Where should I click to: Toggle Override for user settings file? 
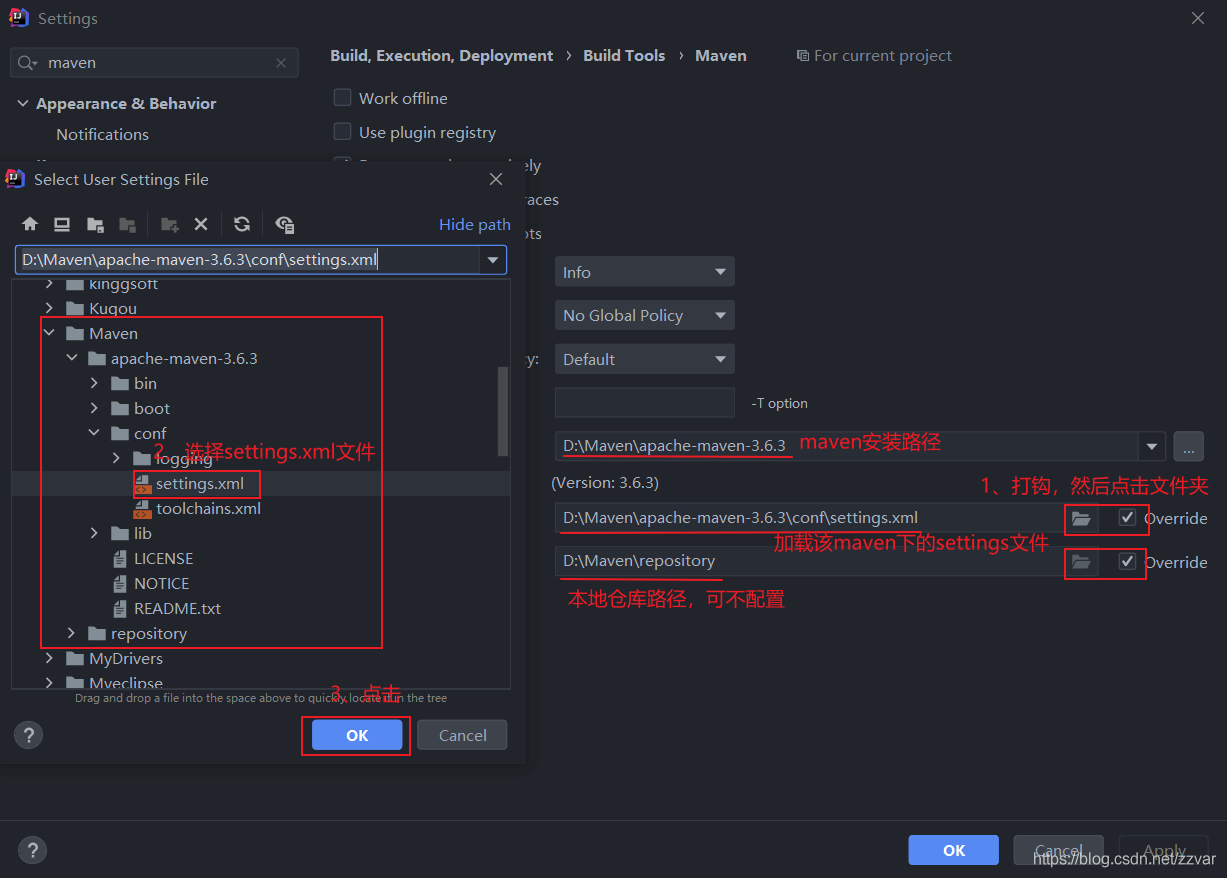(1127, 517)
